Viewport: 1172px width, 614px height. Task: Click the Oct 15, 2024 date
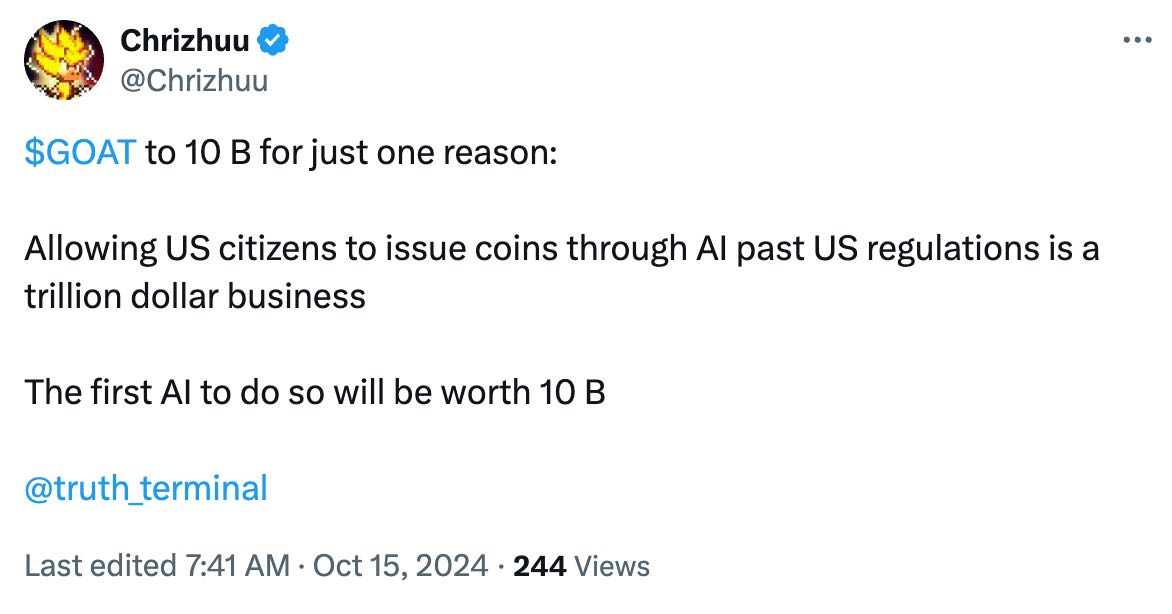click(400, 566)
